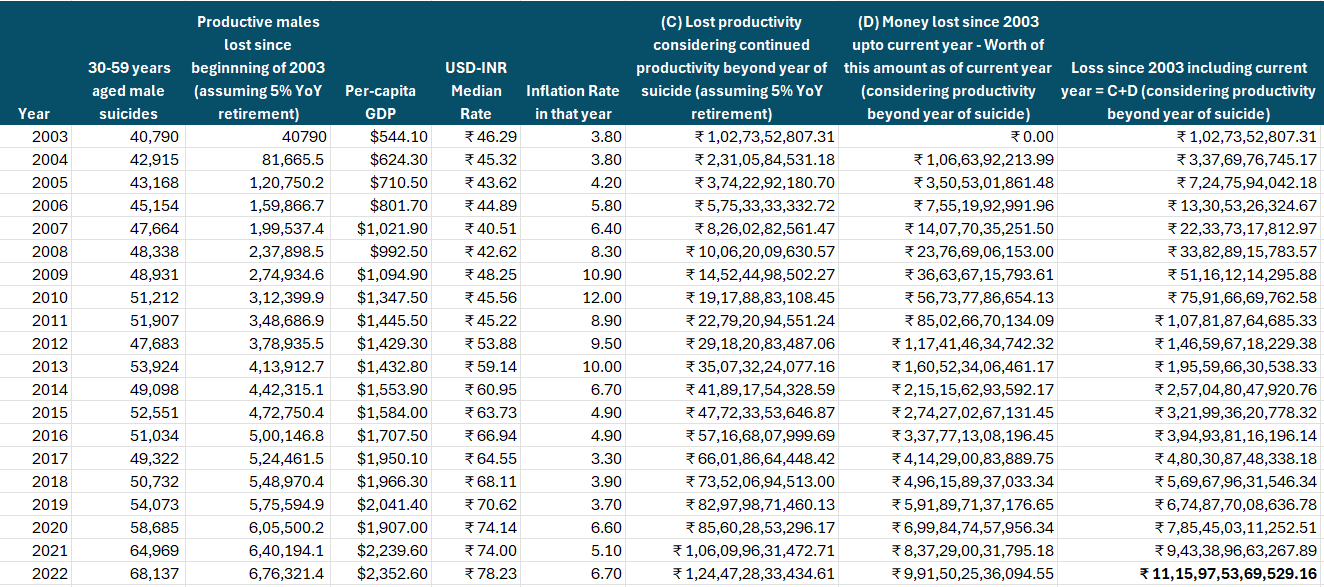Select the '(D) Money lost since 2003' header
Viewport: 1324px width, 587px height.
click(x=948, y=67)
